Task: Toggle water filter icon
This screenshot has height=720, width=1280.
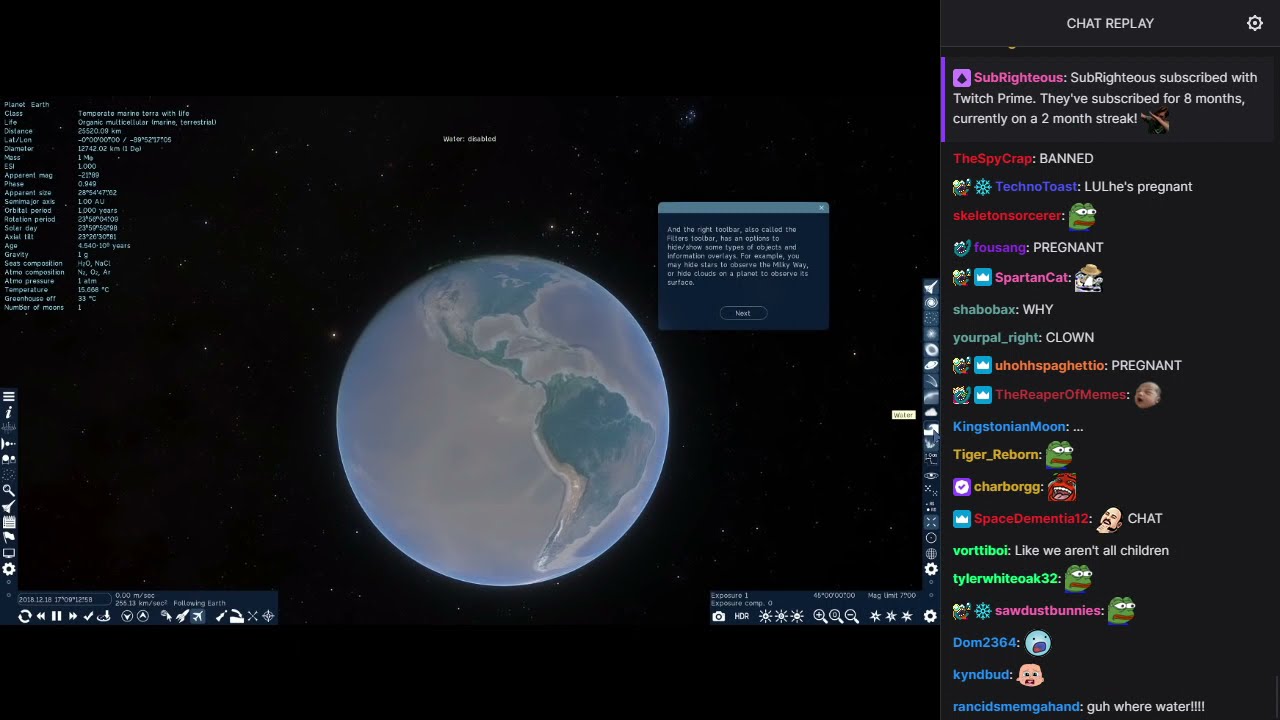Action: point(931,428)
